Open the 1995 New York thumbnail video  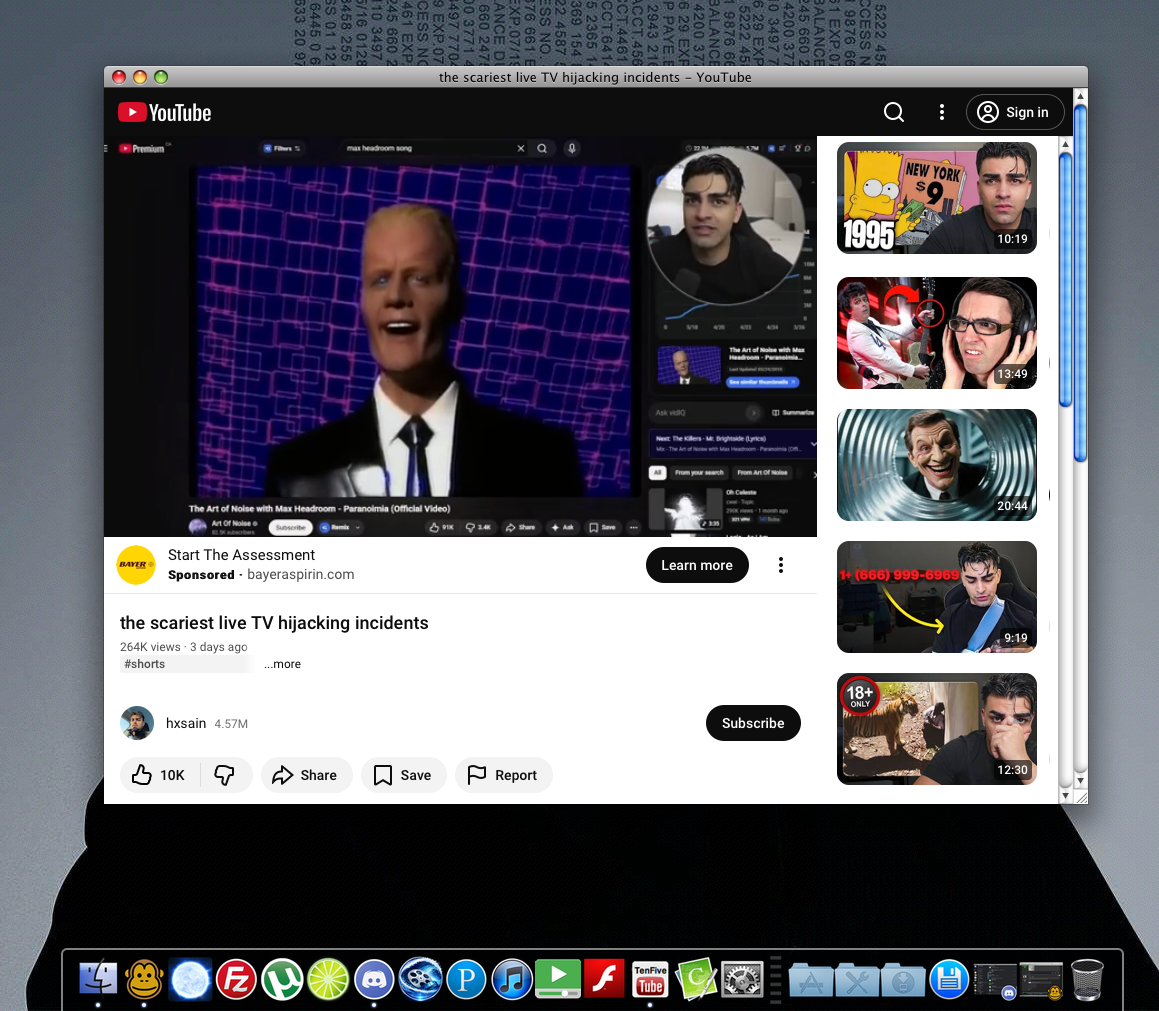(937, 198)
